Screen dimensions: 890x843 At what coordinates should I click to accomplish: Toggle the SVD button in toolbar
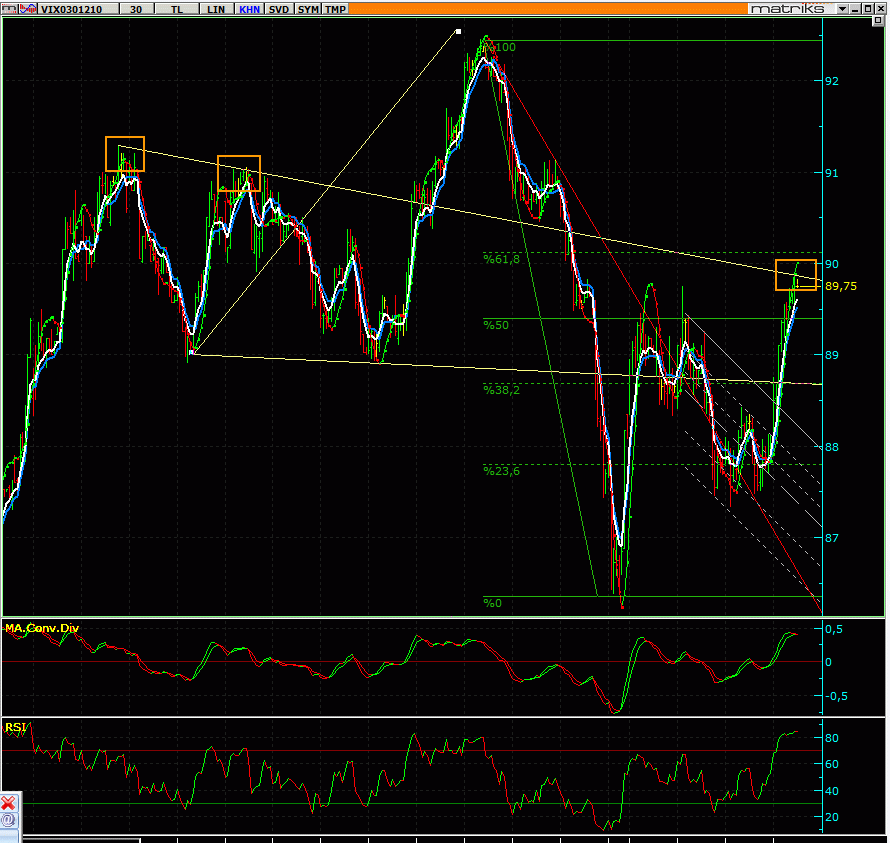click(x=279, y=9)
